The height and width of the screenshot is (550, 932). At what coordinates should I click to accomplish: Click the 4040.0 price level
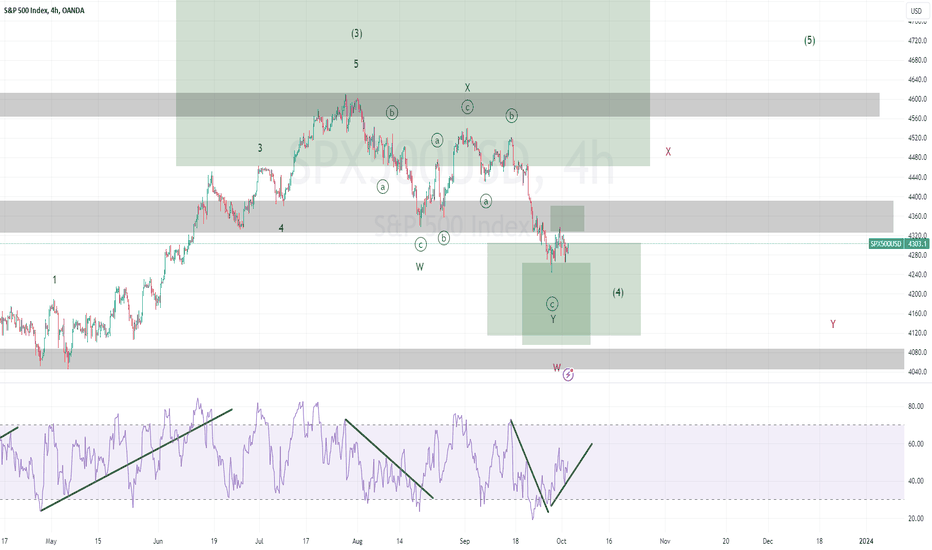(x=917, y=372)
